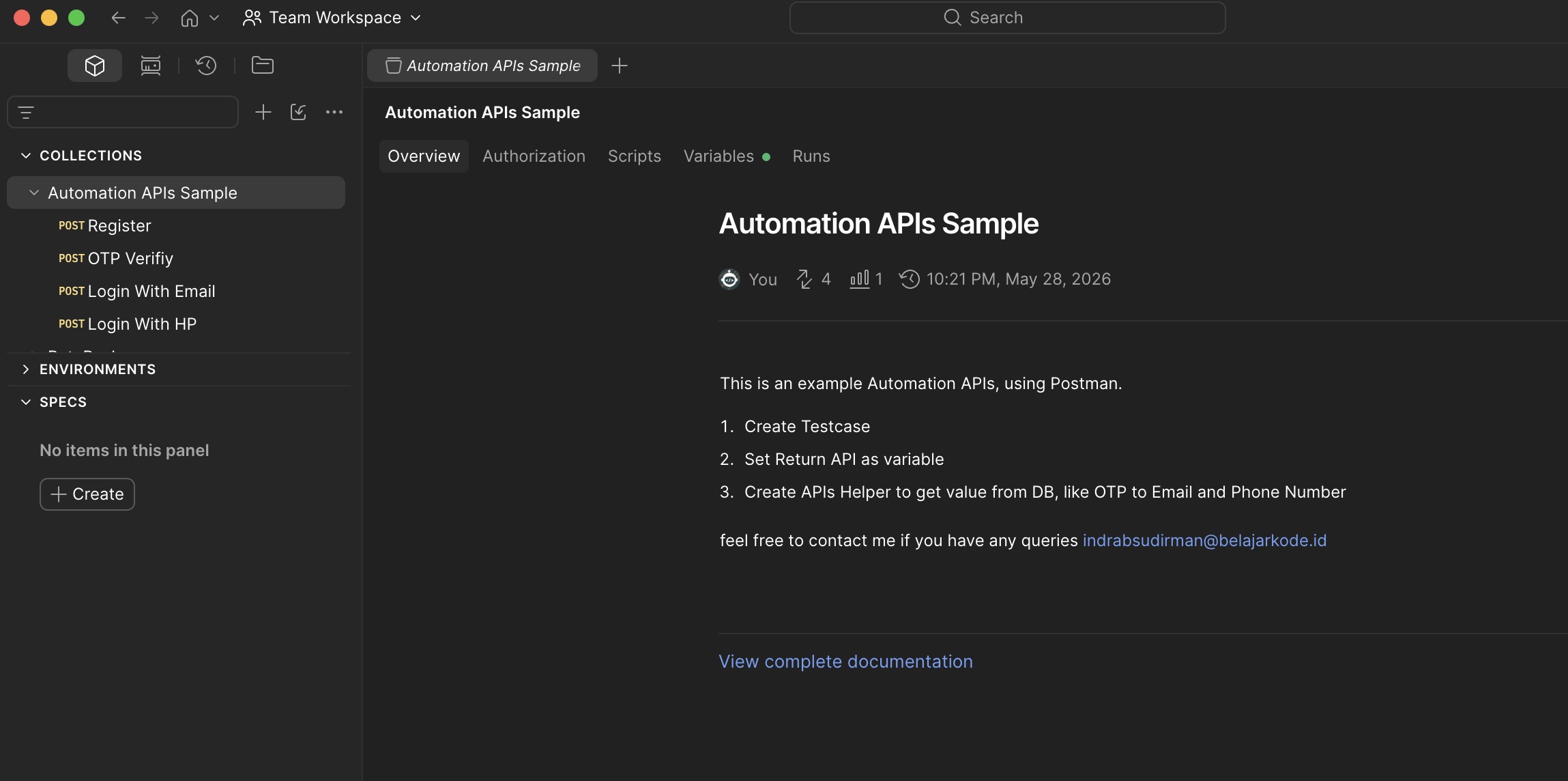This screenshot has width=1568, height=781.
Task: Click the You author avatar icon
Action: [x=729, y=279]
